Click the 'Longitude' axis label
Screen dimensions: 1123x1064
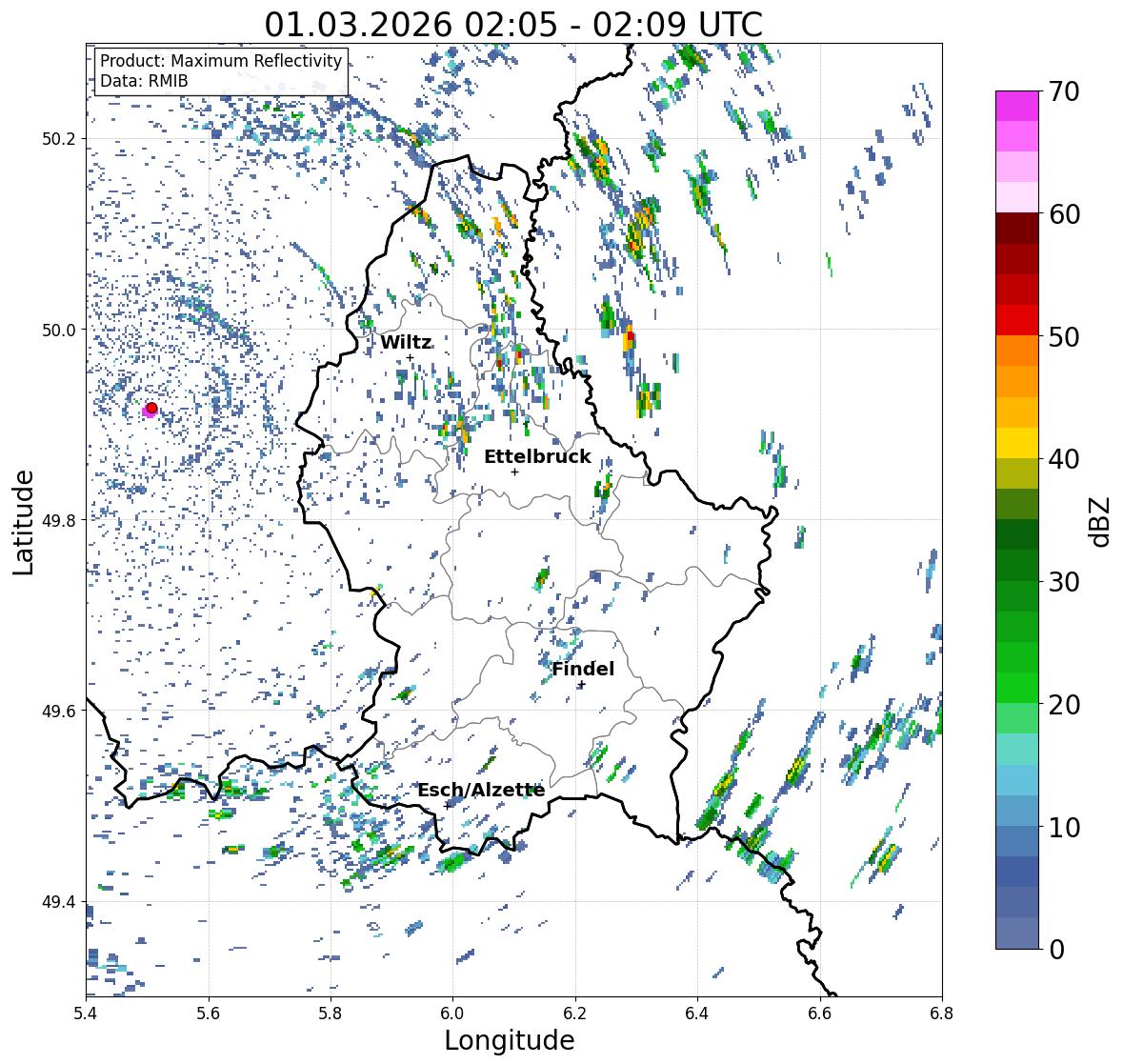(x=510, y=1040)
